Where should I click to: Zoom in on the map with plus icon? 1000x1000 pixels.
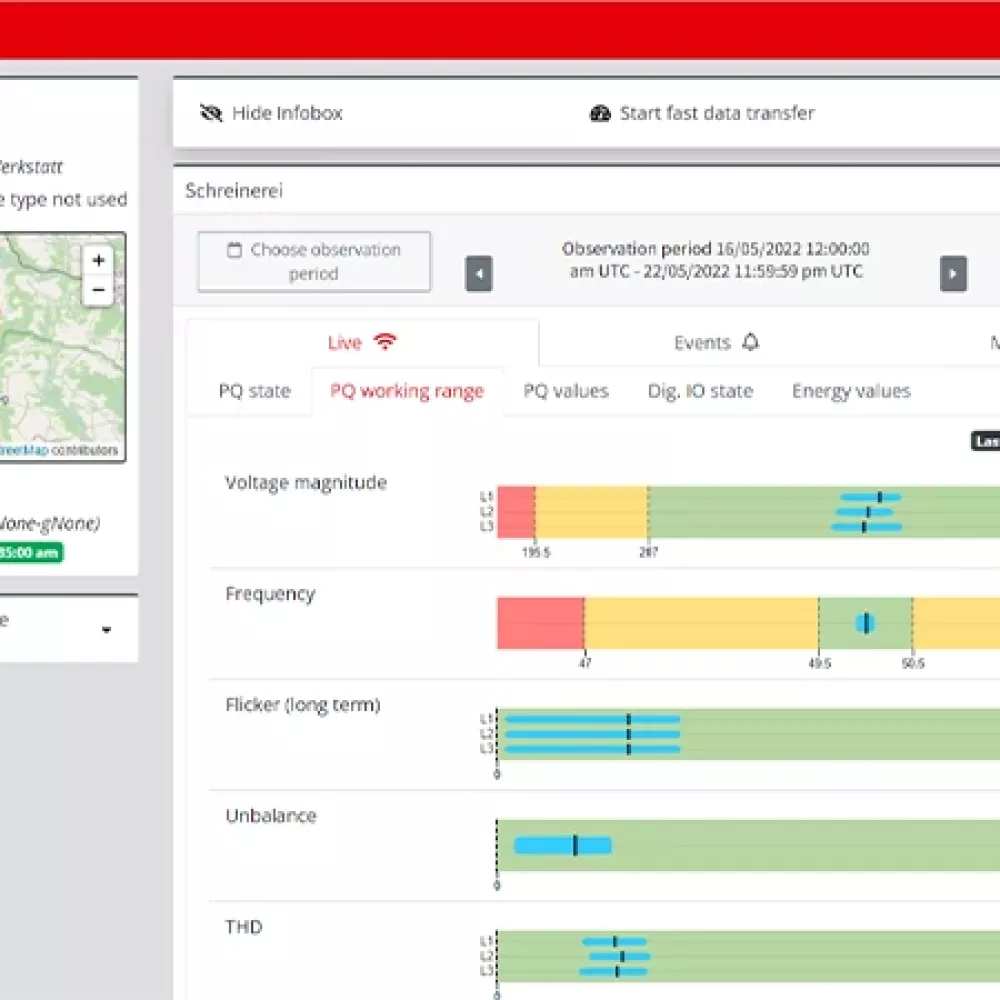(98, 259)
